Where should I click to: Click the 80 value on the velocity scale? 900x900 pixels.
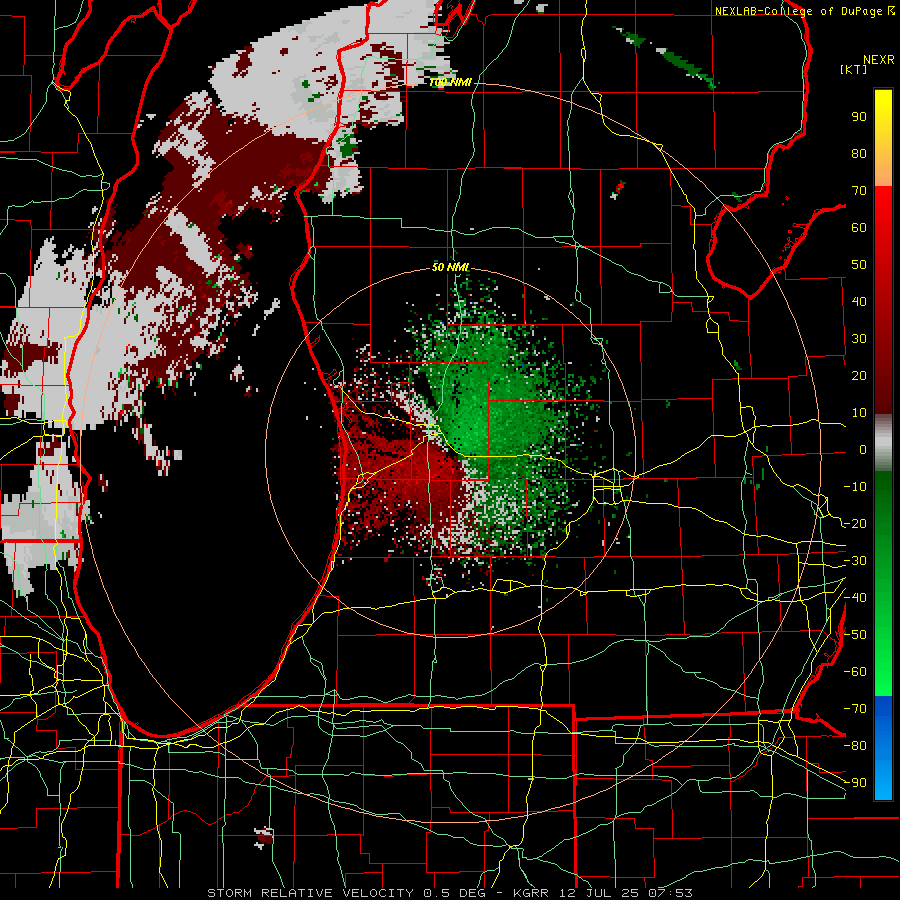coord(859,153)
